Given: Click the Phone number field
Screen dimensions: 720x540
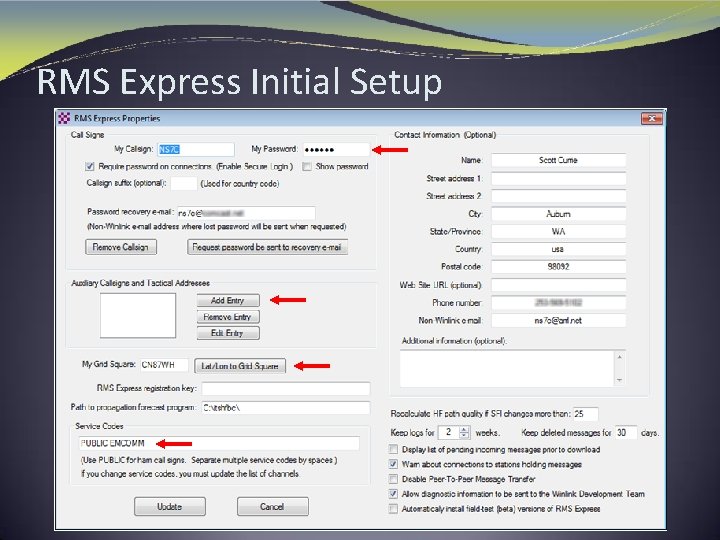Looking at the screenshot, I should point(558,303).
